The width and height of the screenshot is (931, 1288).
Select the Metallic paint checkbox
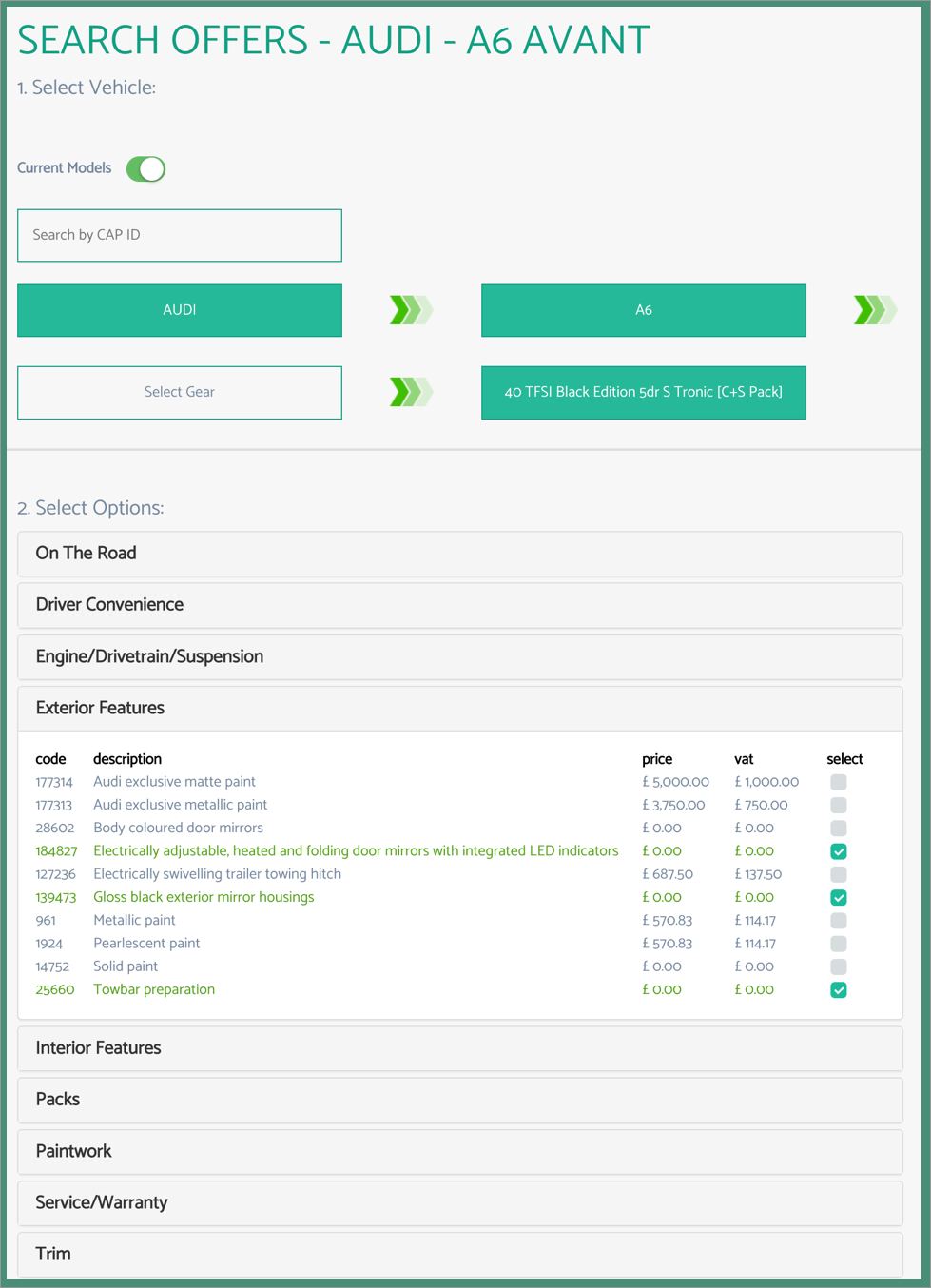(838, 920)
